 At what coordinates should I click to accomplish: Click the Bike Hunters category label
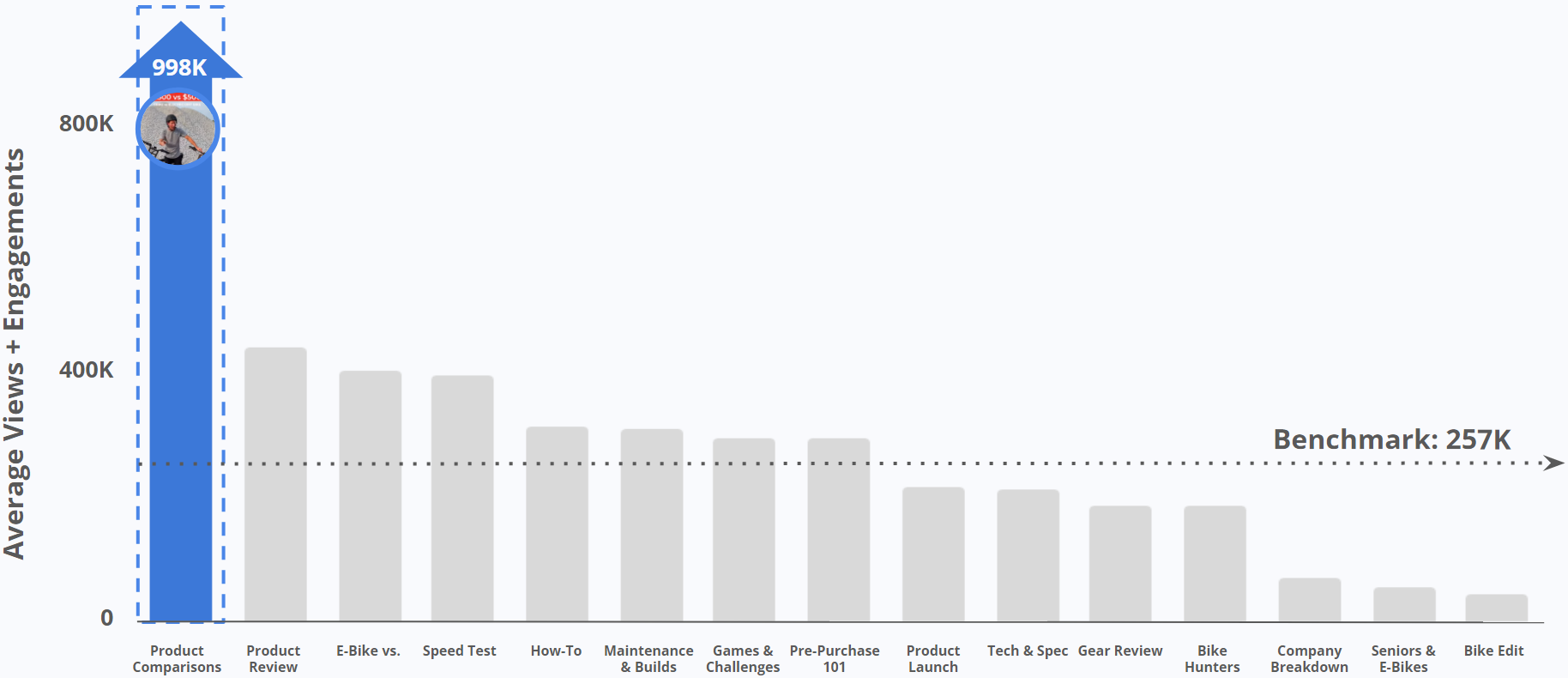[x=1212, y=658]
